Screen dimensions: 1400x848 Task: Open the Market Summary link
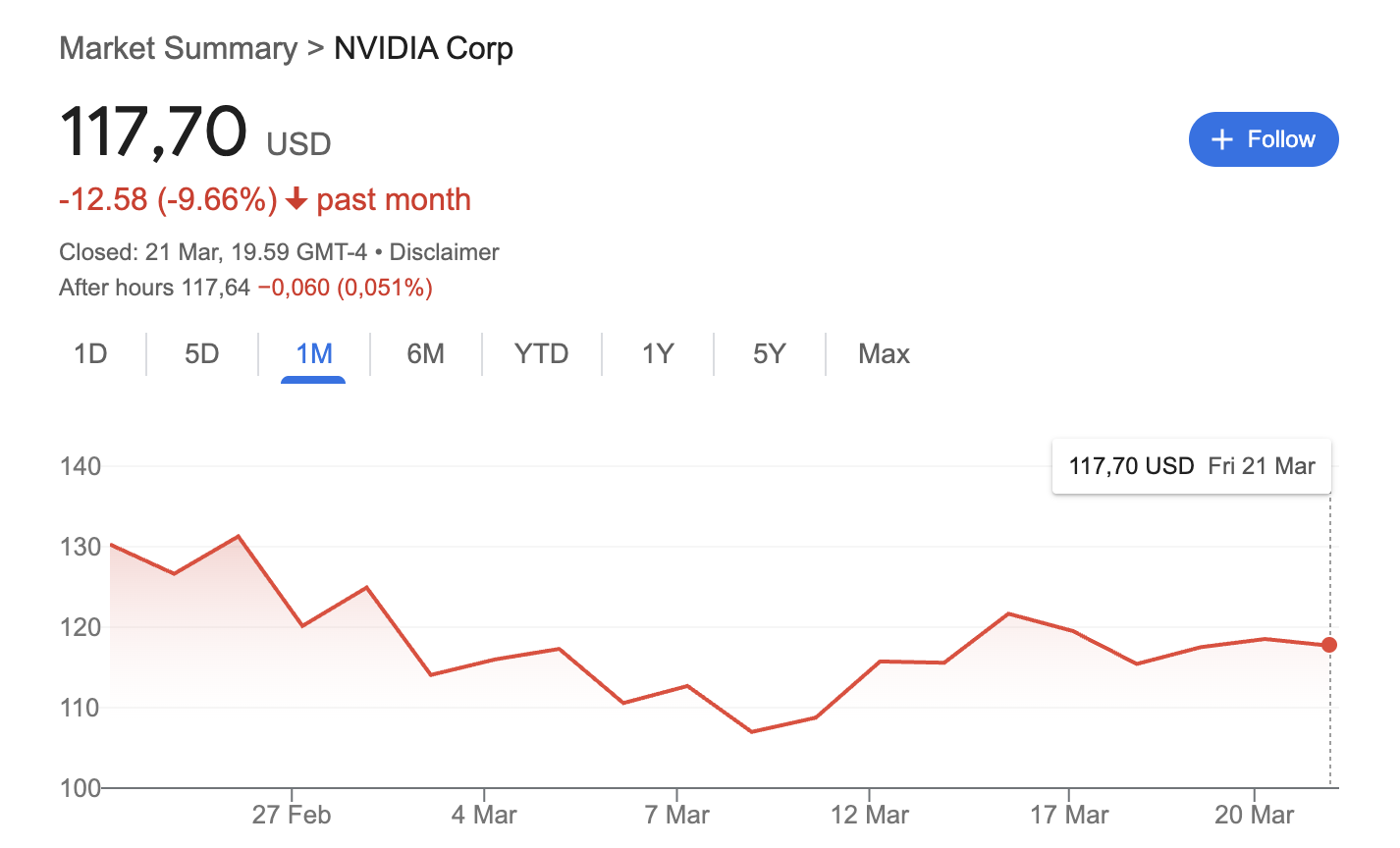tap(178, 48)
